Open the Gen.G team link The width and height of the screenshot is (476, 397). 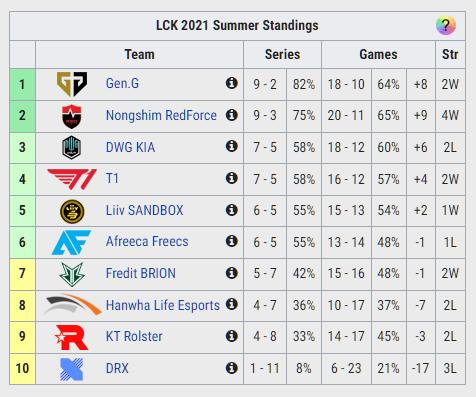(x=122, y=83)
